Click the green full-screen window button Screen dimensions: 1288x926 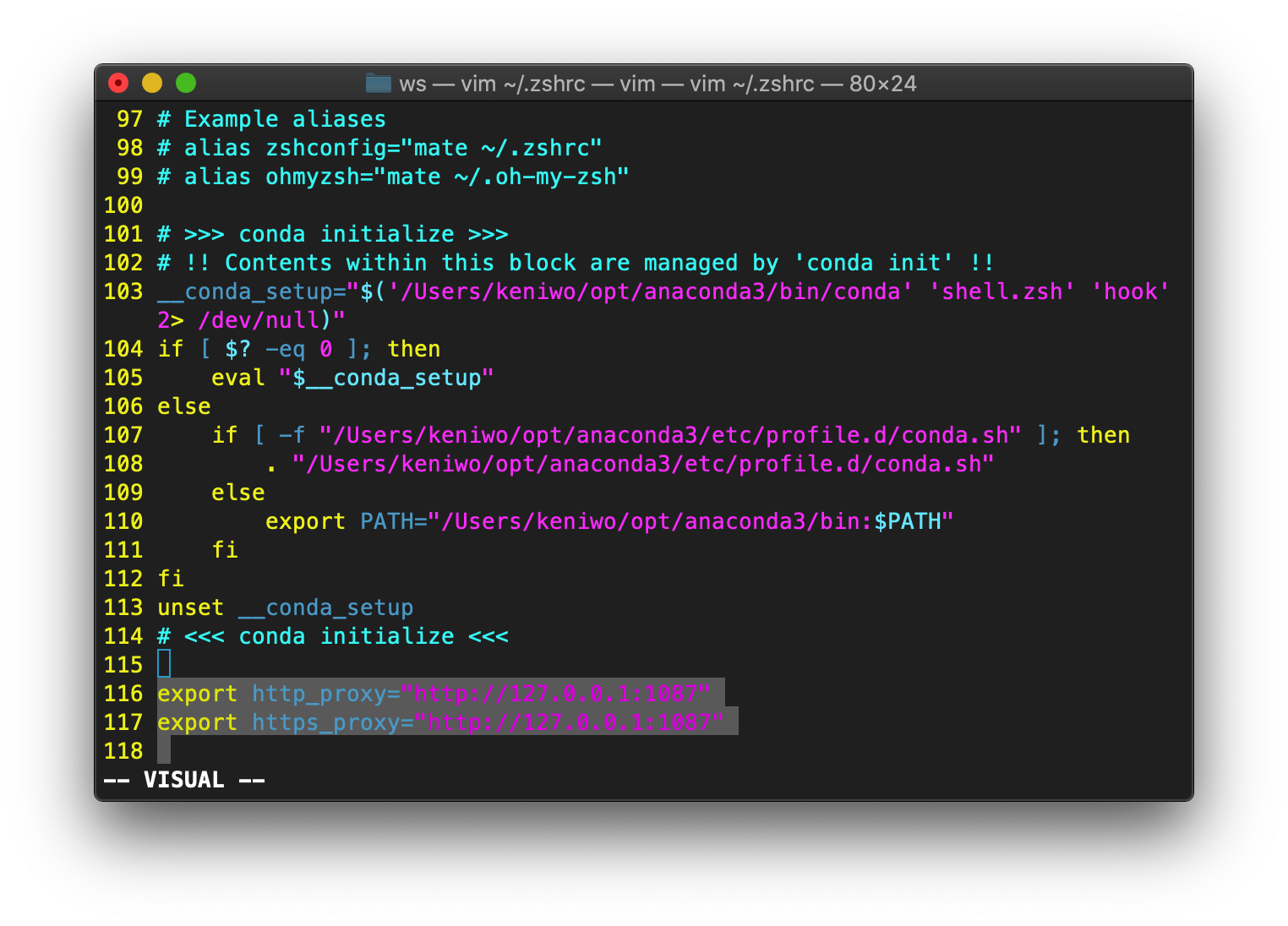pos(186,83)
